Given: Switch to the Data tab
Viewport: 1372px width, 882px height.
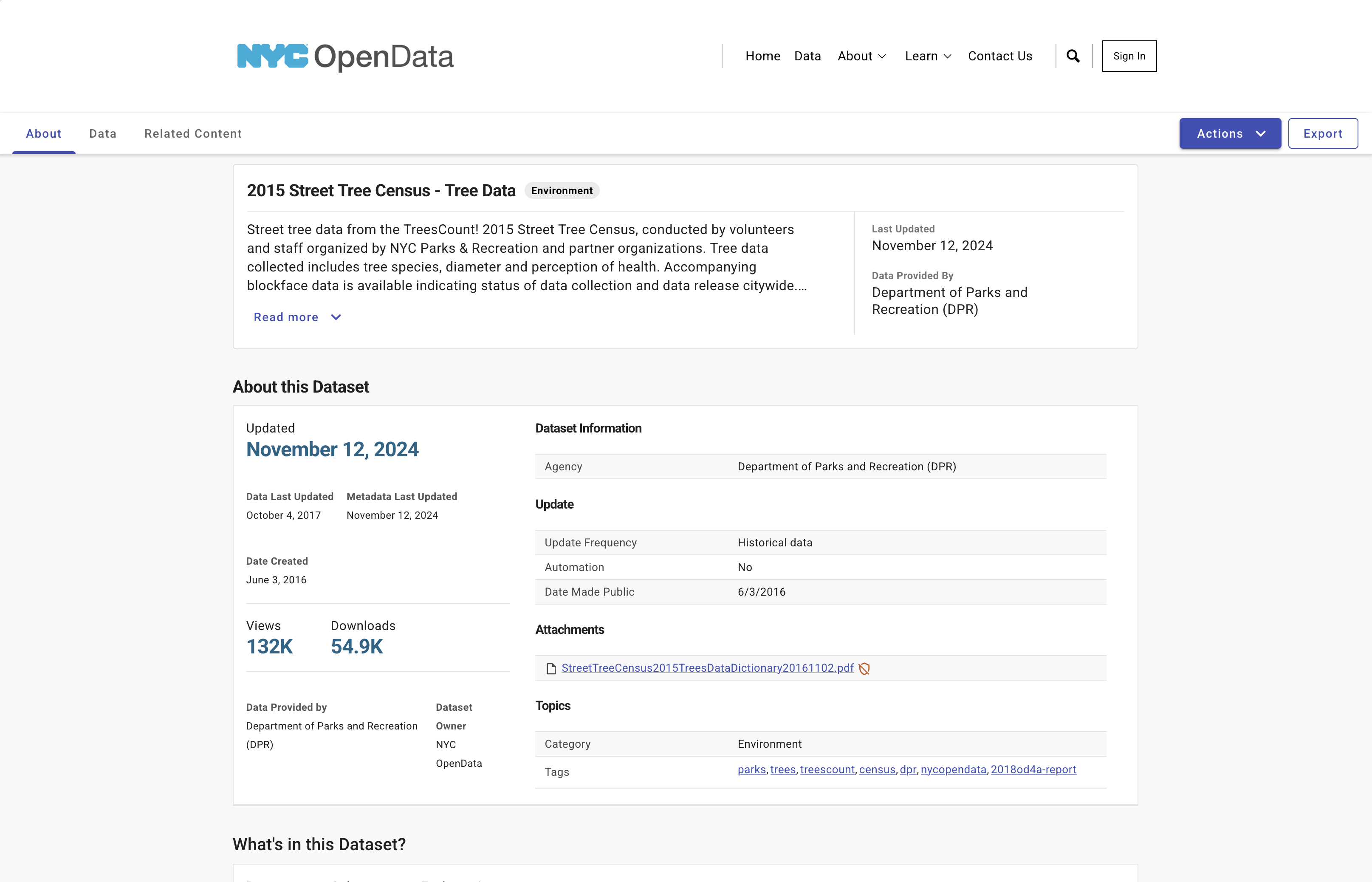Looking at the screenshot, I should (x=103, y=133).
